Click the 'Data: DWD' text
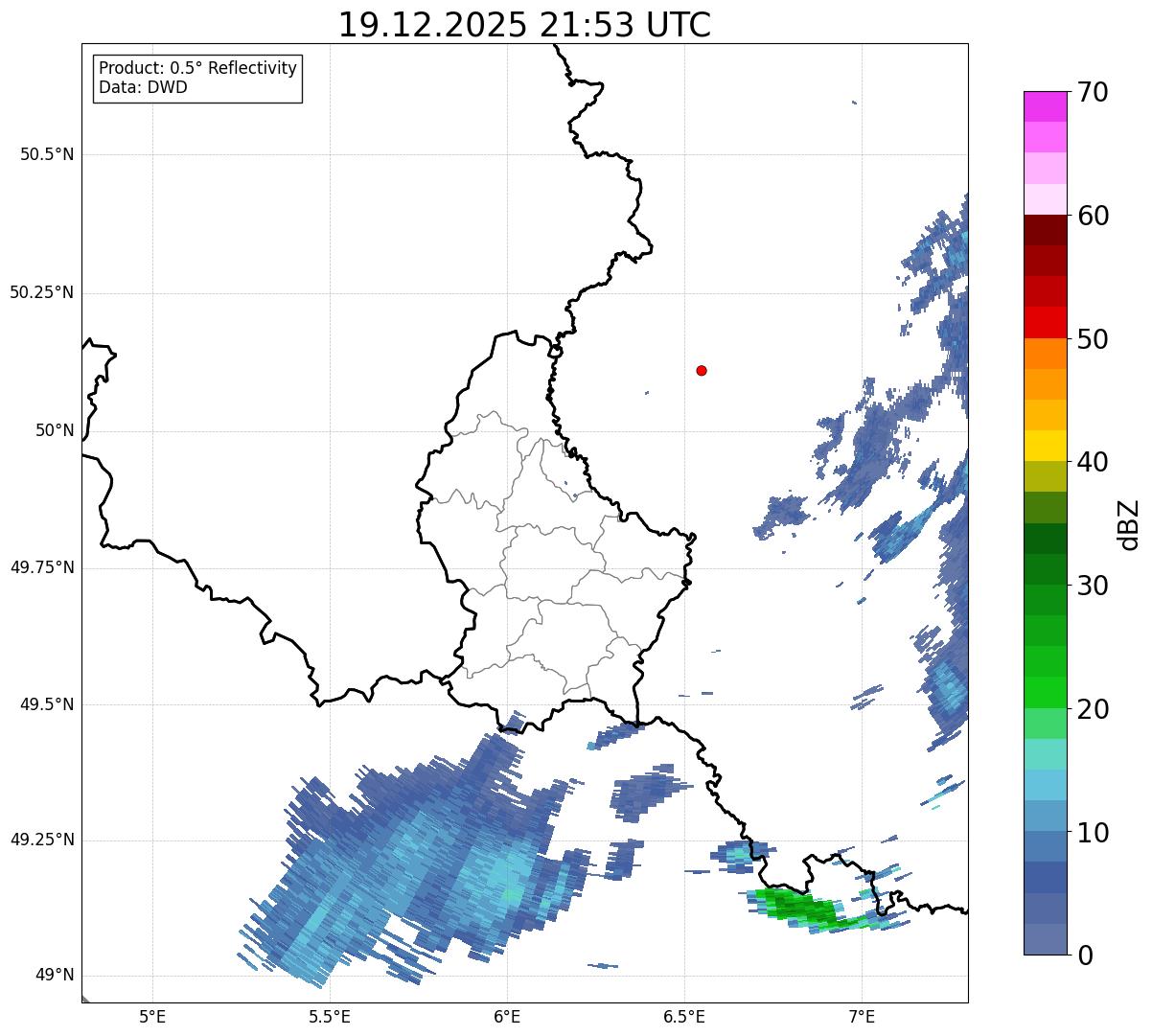1152x1036 pixels. [x=143, y=87]
